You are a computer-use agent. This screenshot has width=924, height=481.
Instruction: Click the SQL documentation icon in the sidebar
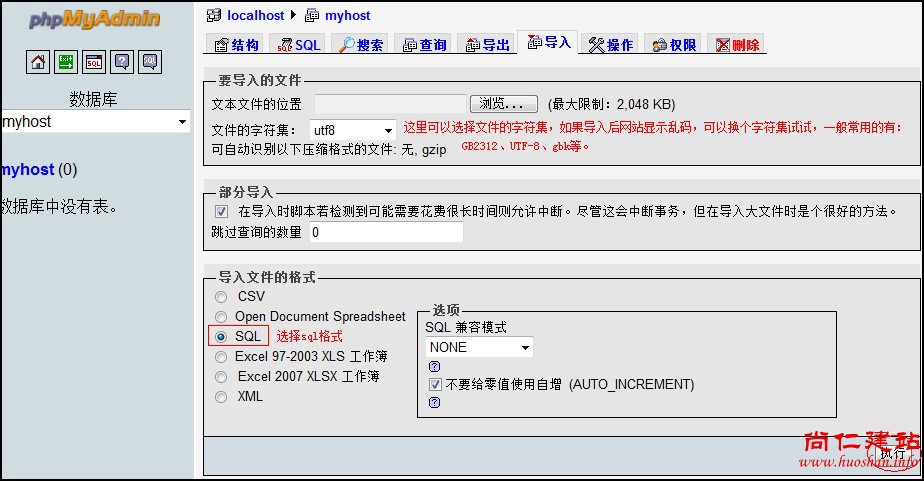click(x=149, y=62)
